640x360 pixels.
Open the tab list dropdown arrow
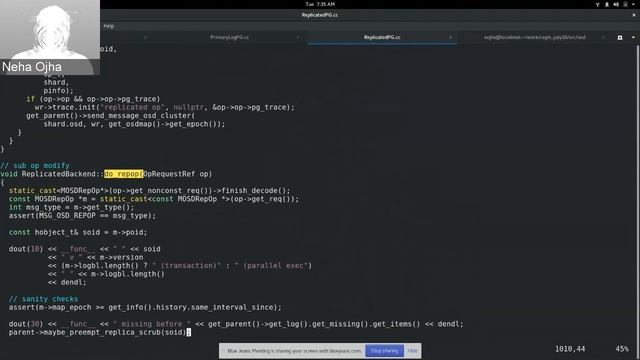pyautogui.click(x=633, y=37)
